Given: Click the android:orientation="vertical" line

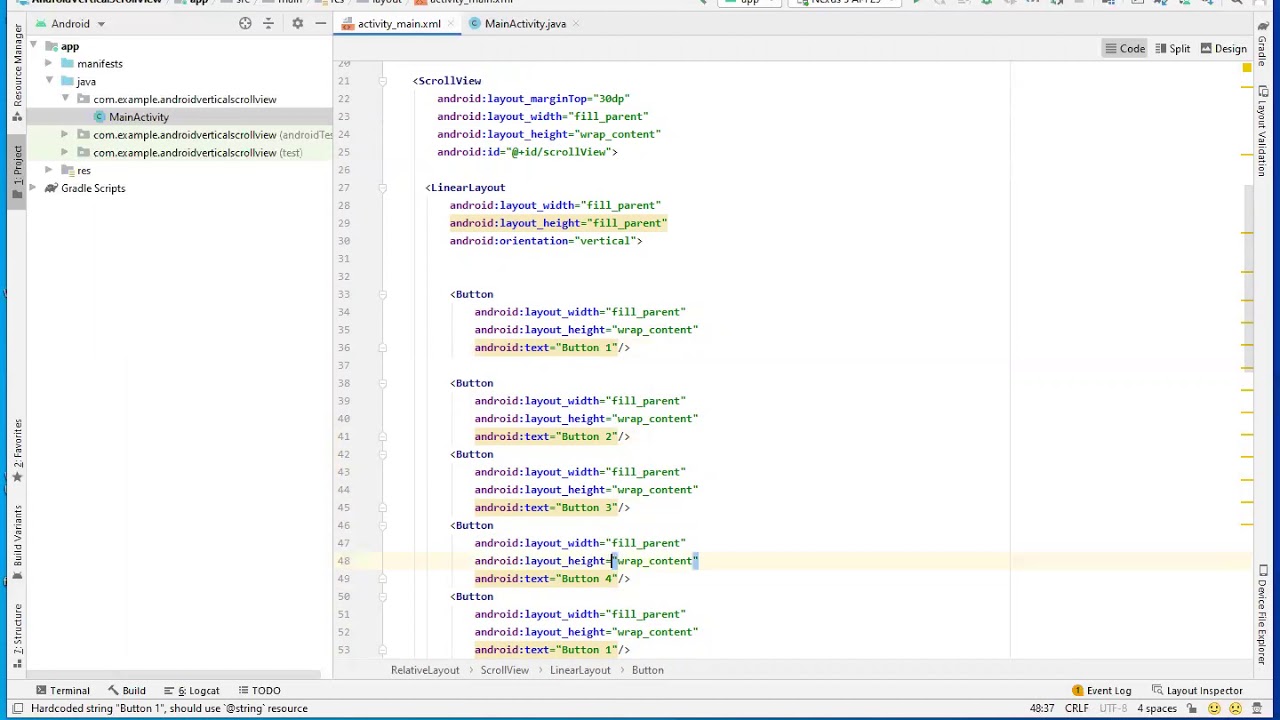Looking at the screenshot, I should 546,241.
